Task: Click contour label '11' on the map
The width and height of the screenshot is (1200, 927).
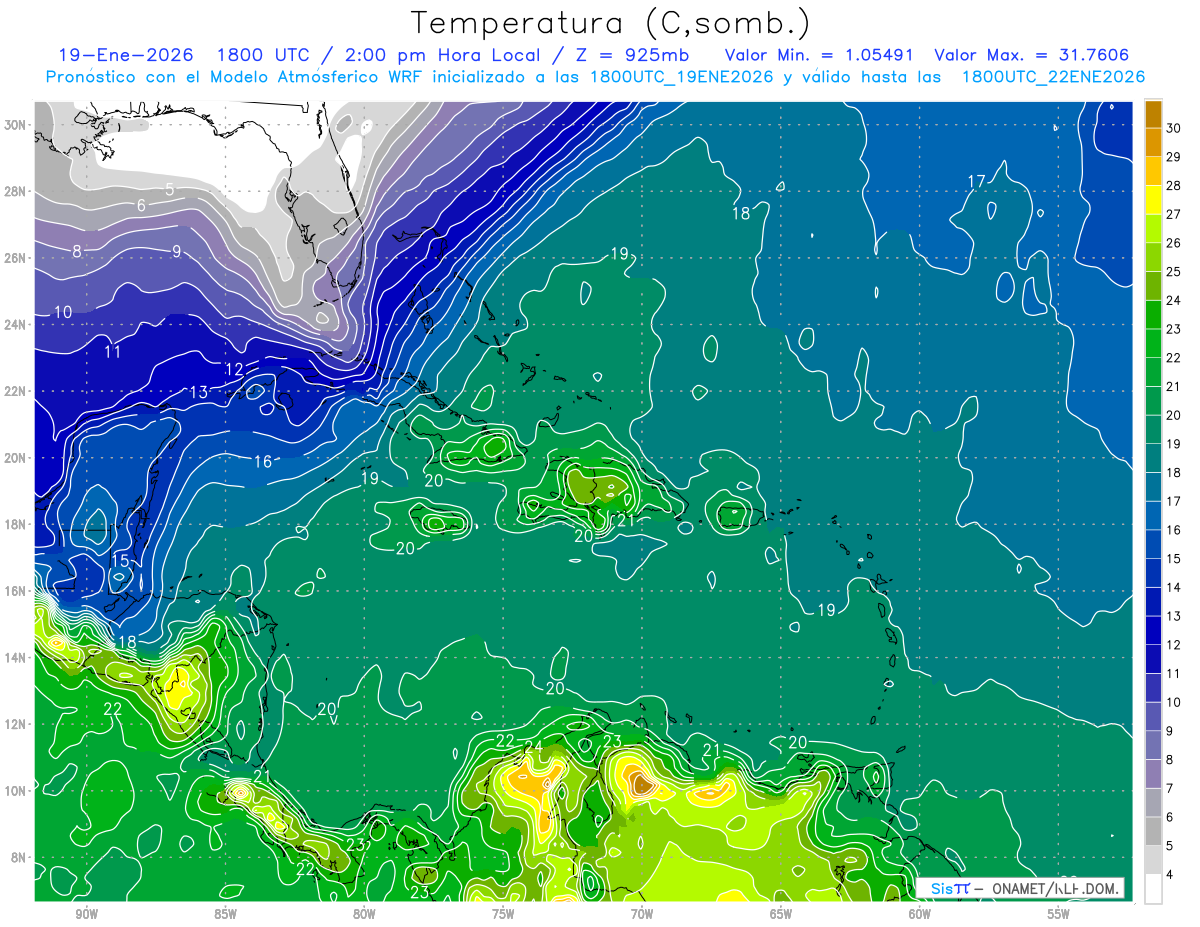Action: pos(112,352)
